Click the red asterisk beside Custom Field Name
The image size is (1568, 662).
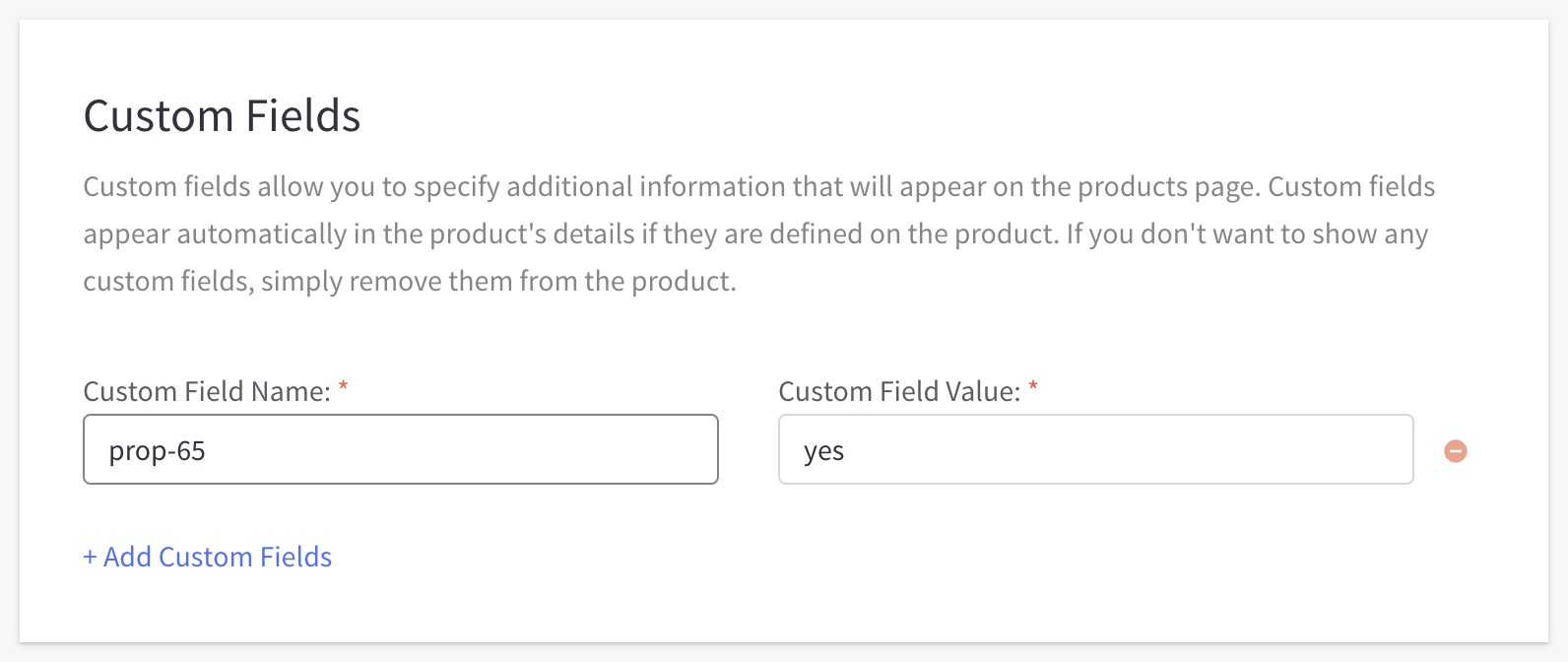click(344, 387)
